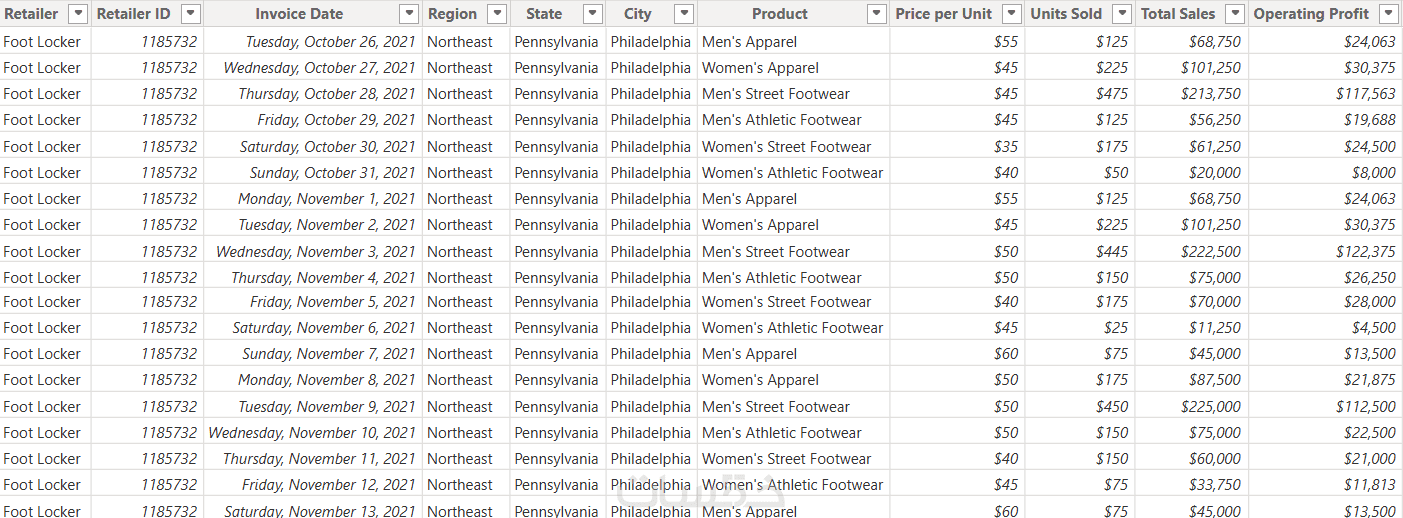Image resolution: width=1403 pixels, height=518 pixels.
Task: Open the Operating Profit filter dropdown
Action: [x=1388, y=14]
